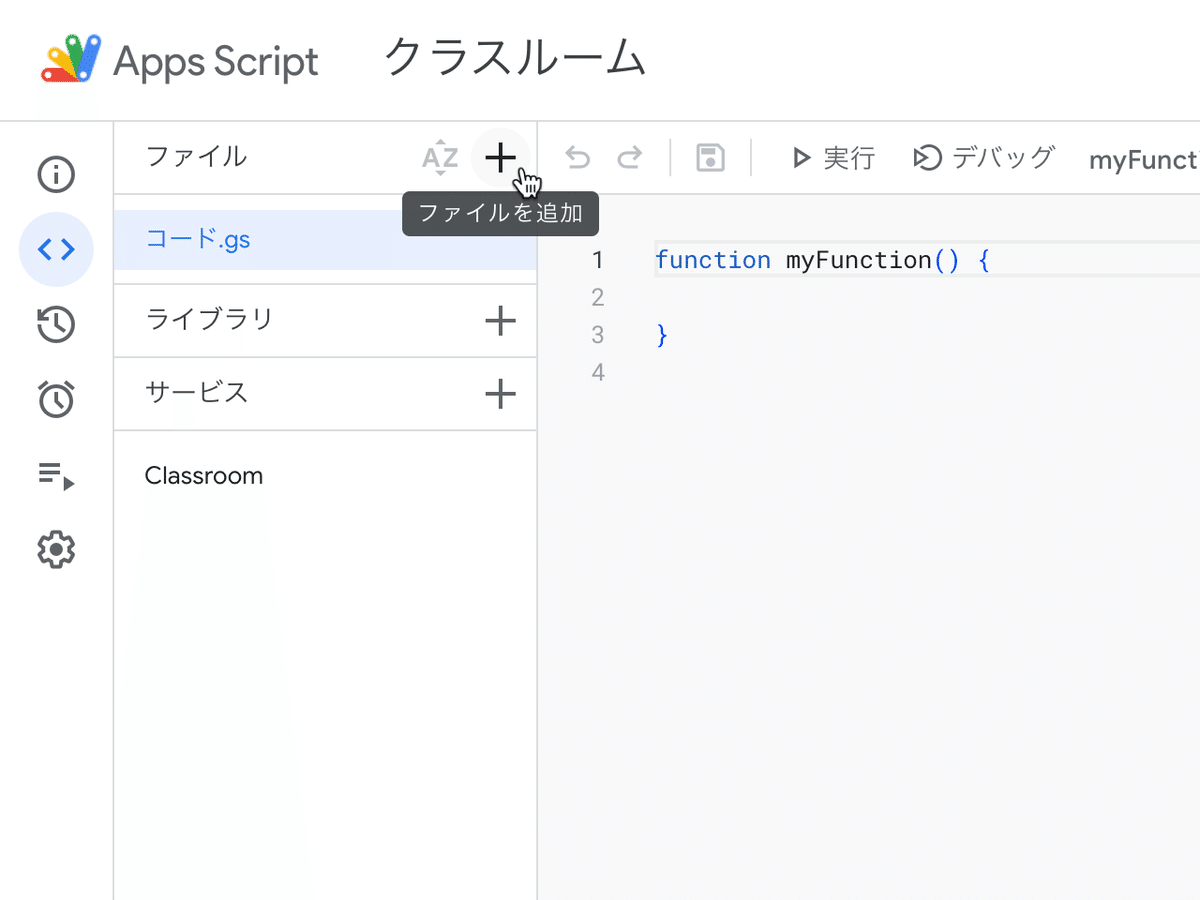Click the Apps Script logo
Viewport: 1200px width, 900px height.
click(x=179, y=60)
